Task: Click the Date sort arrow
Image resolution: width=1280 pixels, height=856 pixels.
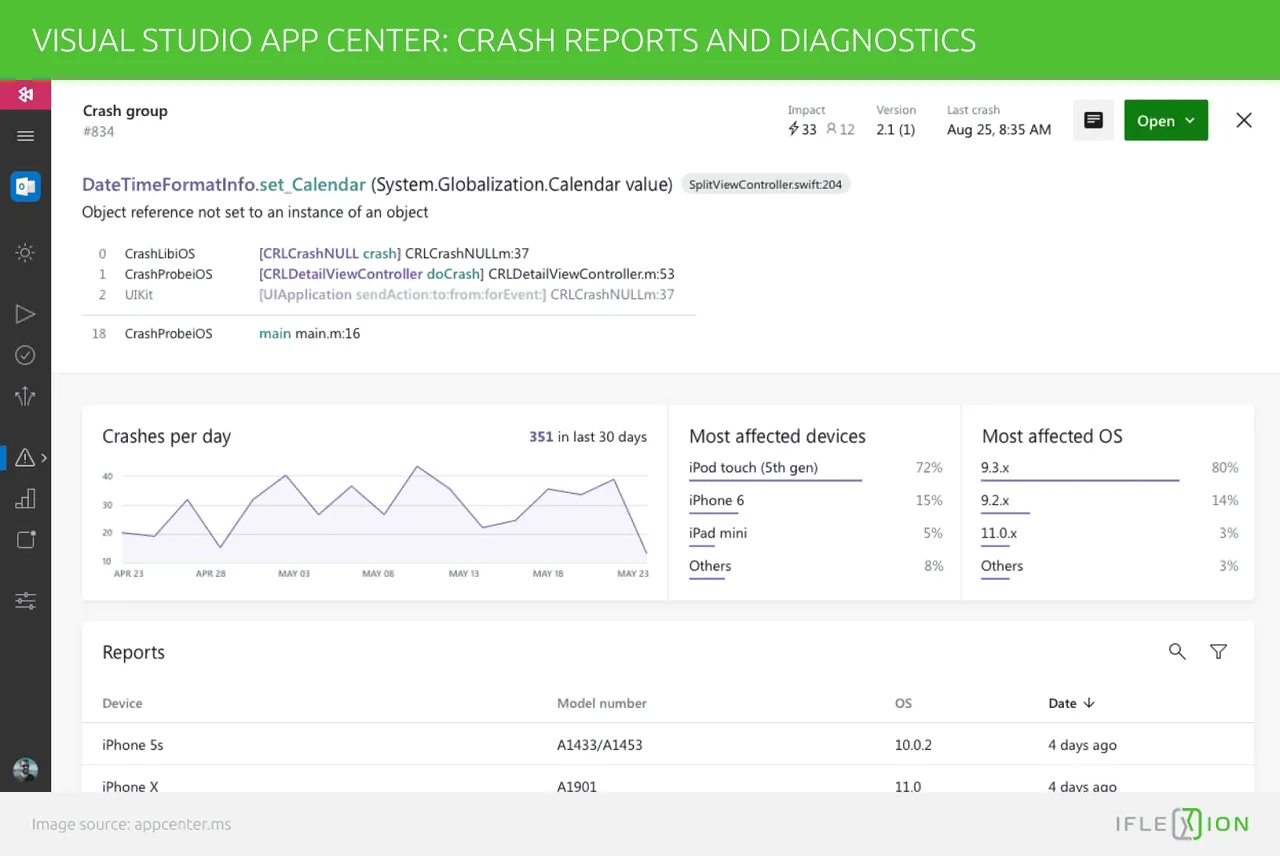Action: coord(1089,703)
